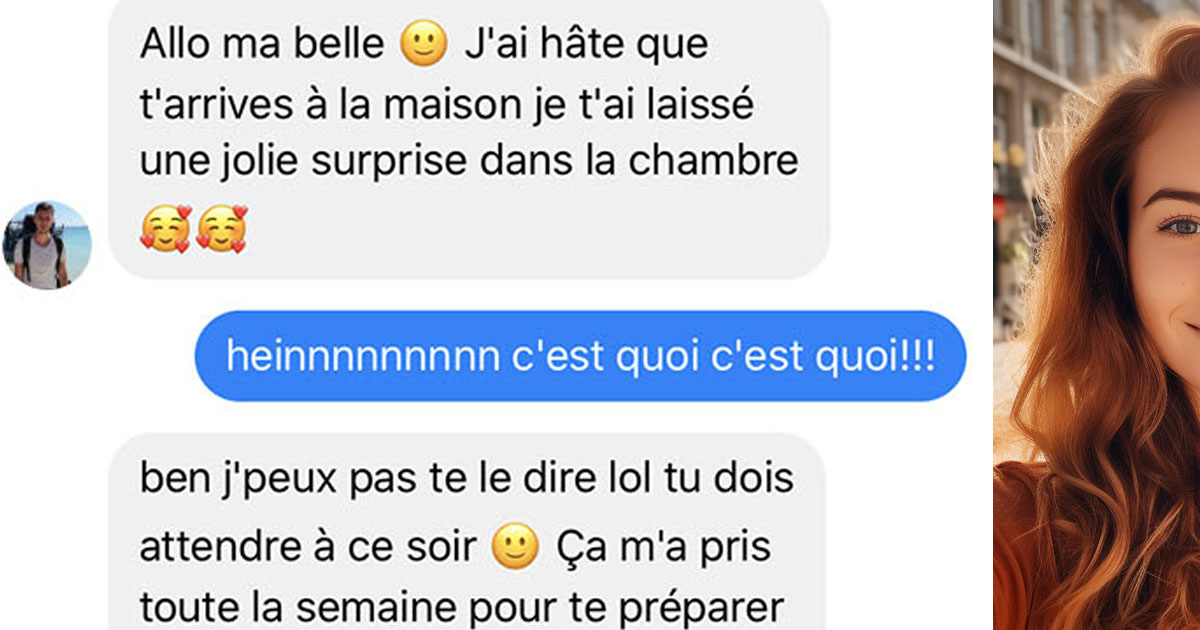Click the smiley emoji after "Allo ma belle"
This screenshot has width=1200, height=630.
(x=423, y=45)
